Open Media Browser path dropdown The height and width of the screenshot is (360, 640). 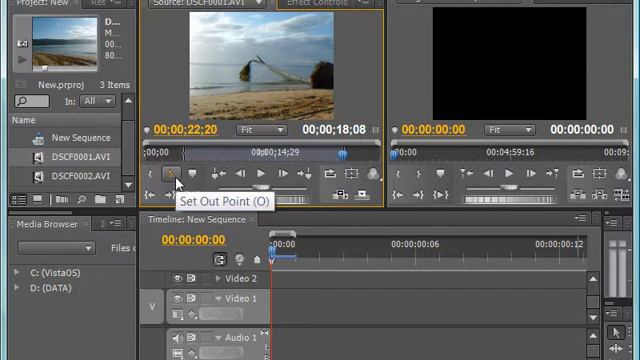pyautogui.click(x=57, y=248)
